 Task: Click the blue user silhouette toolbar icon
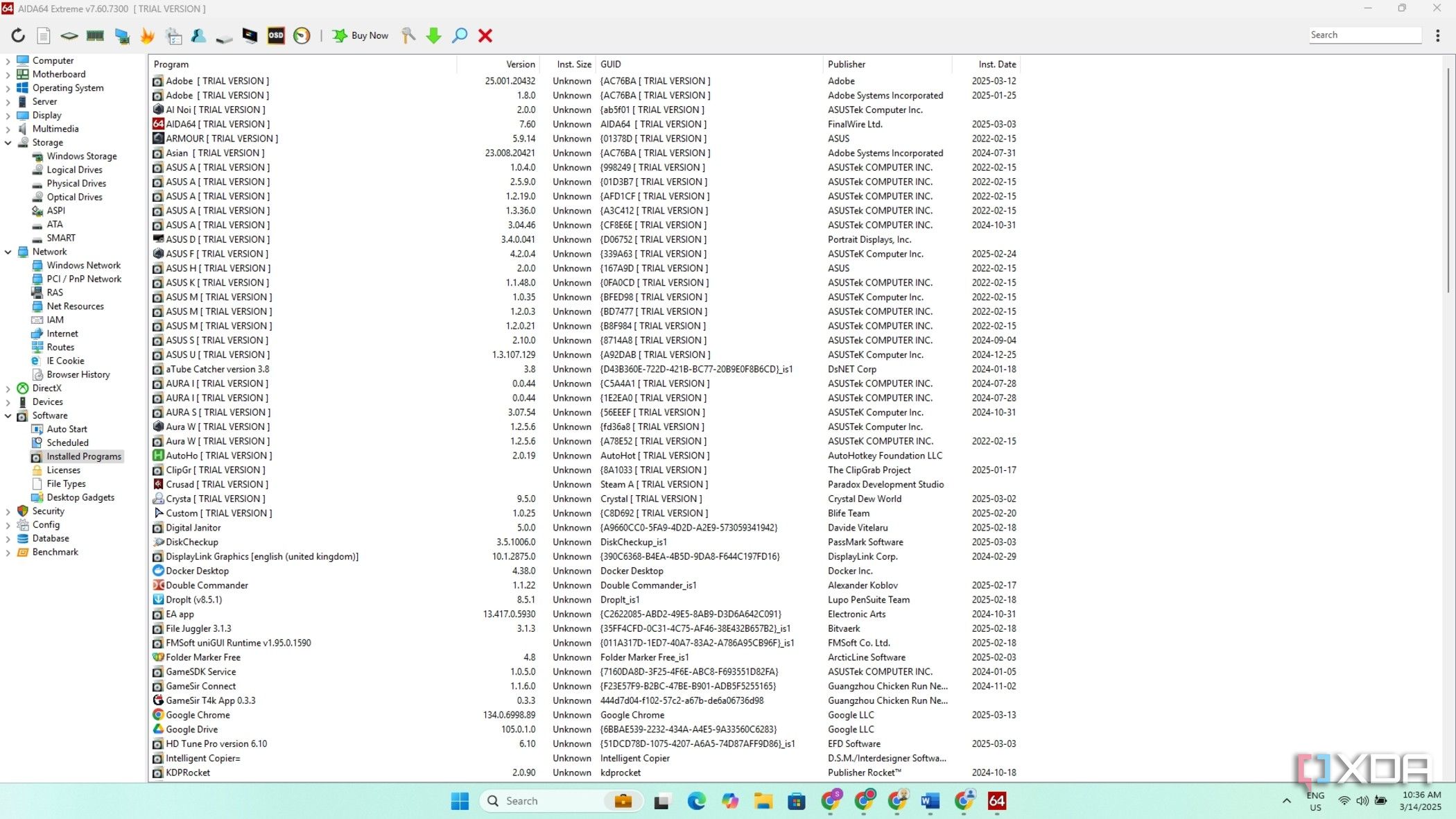(x=198, y=35)
